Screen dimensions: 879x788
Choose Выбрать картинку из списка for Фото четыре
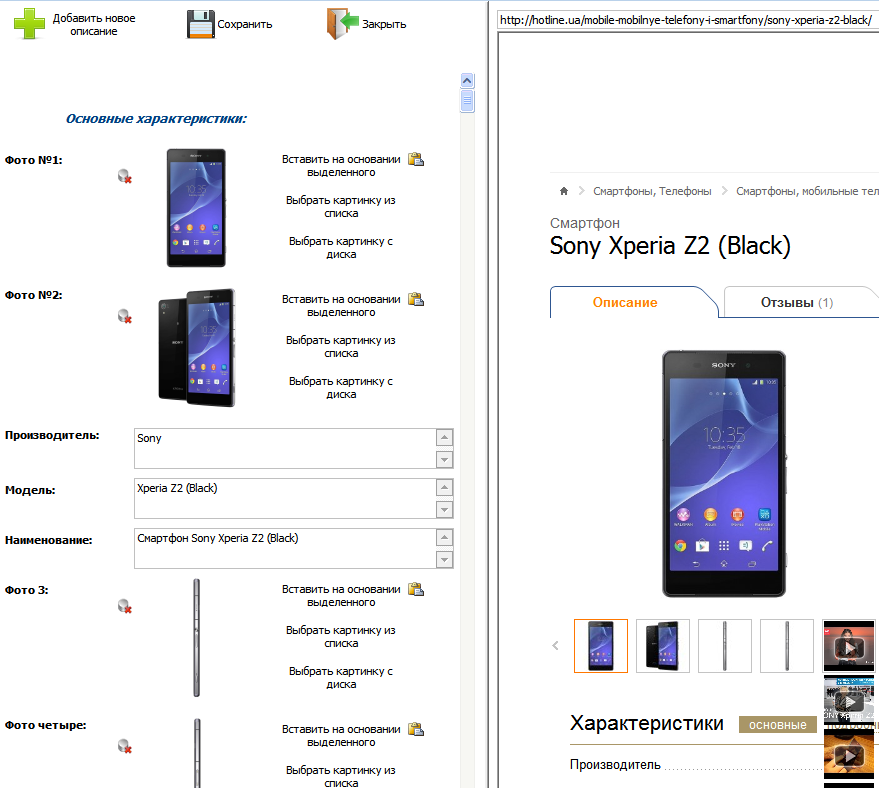click(341, 777)
